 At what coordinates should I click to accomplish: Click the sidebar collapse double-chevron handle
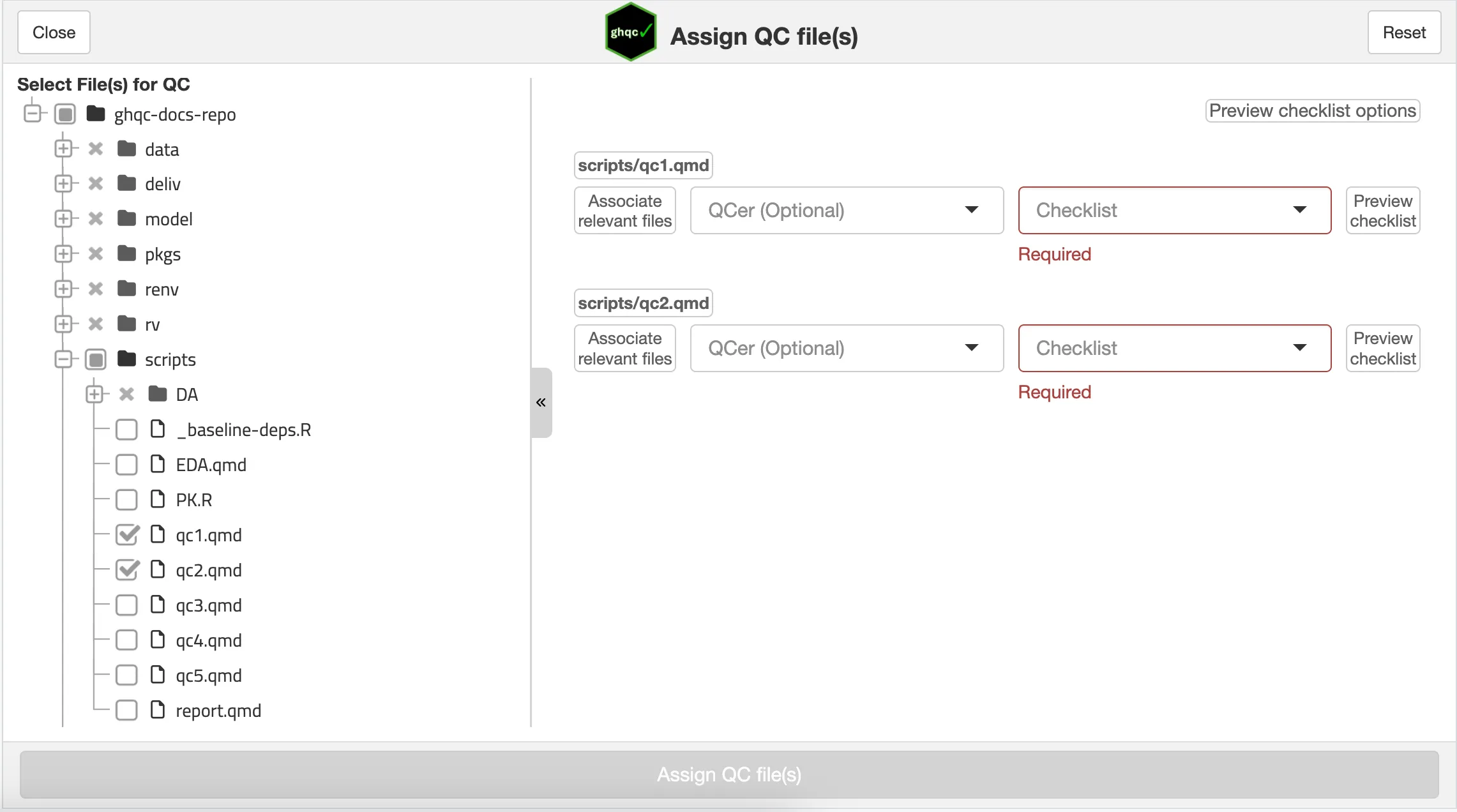coord(541,402)
